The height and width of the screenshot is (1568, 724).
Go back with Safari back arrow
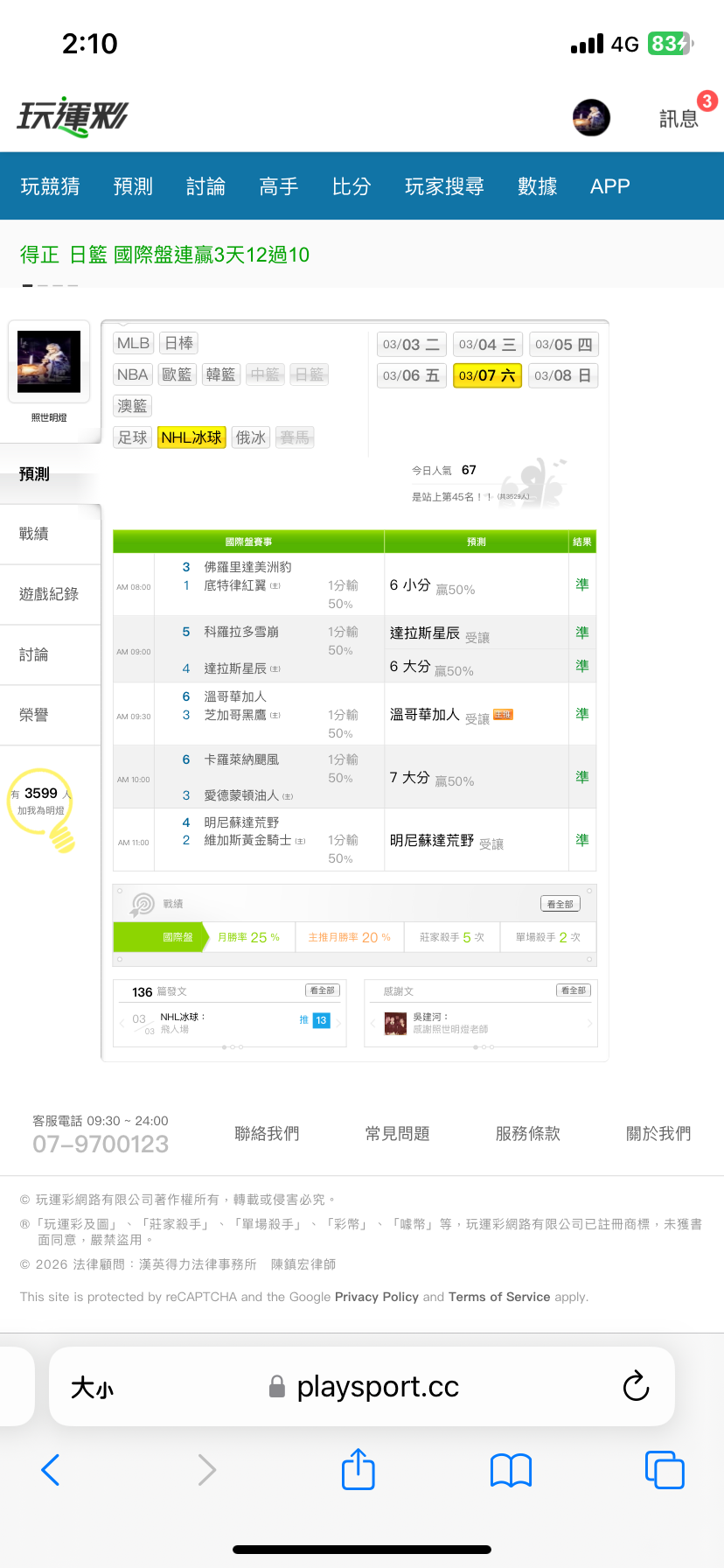[51, 1470]
